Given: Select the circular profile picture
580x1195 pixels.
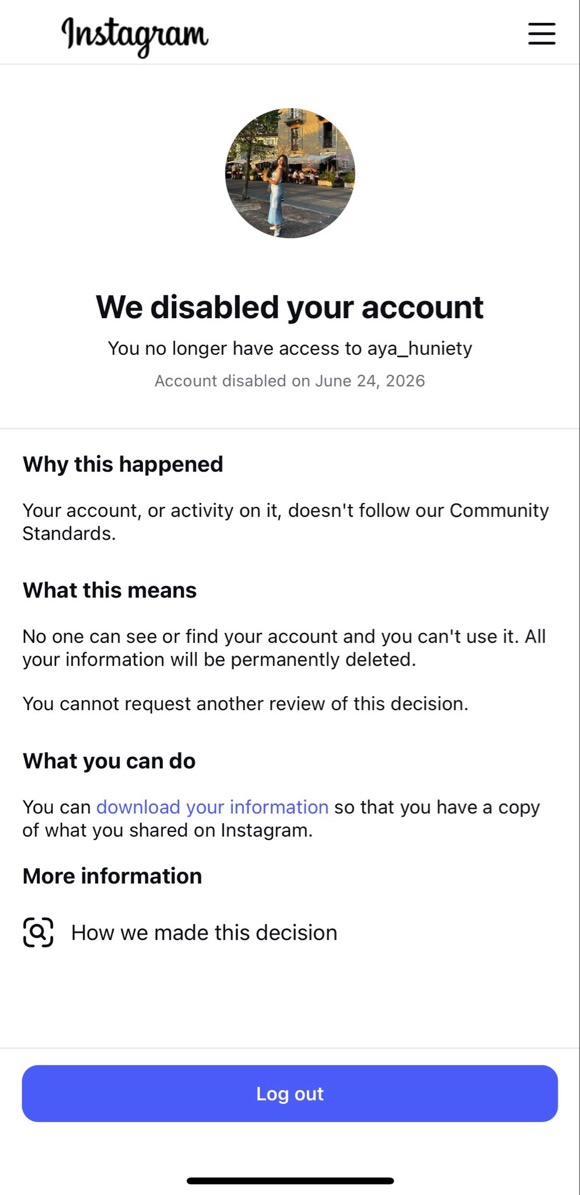Looking at the screenshot, I should coord(290,173).
